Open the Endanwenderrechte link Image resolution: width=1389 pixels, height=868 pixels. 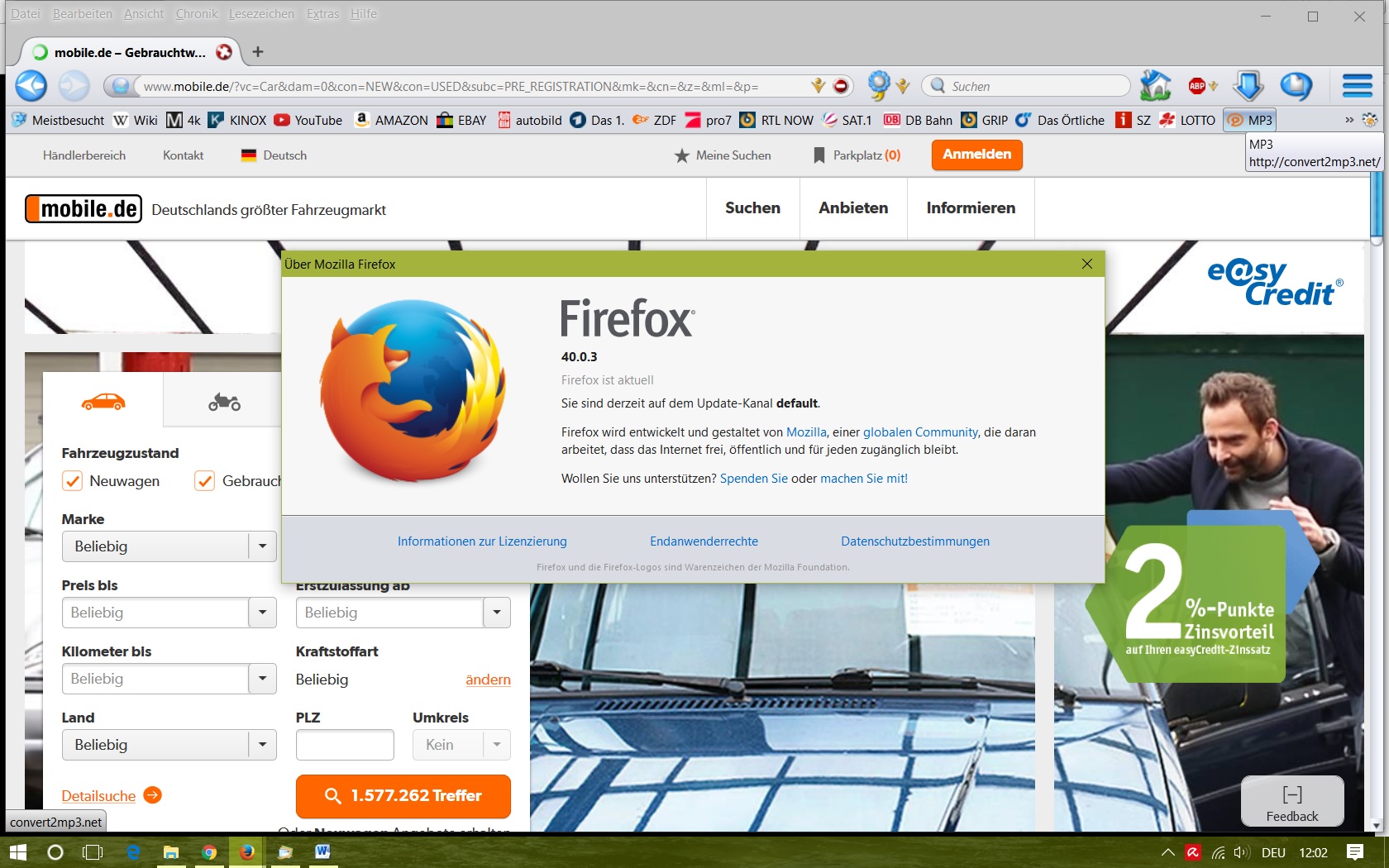point(704,541)
